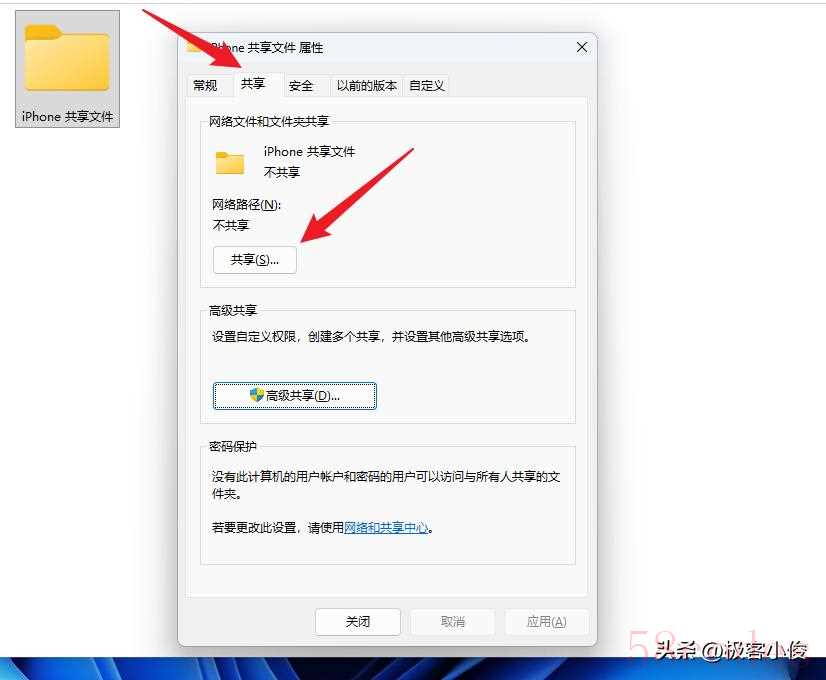The height and width of the screenshot is (680, 826).
Task: Close the properties dialog with X
Action: (582, 47)
